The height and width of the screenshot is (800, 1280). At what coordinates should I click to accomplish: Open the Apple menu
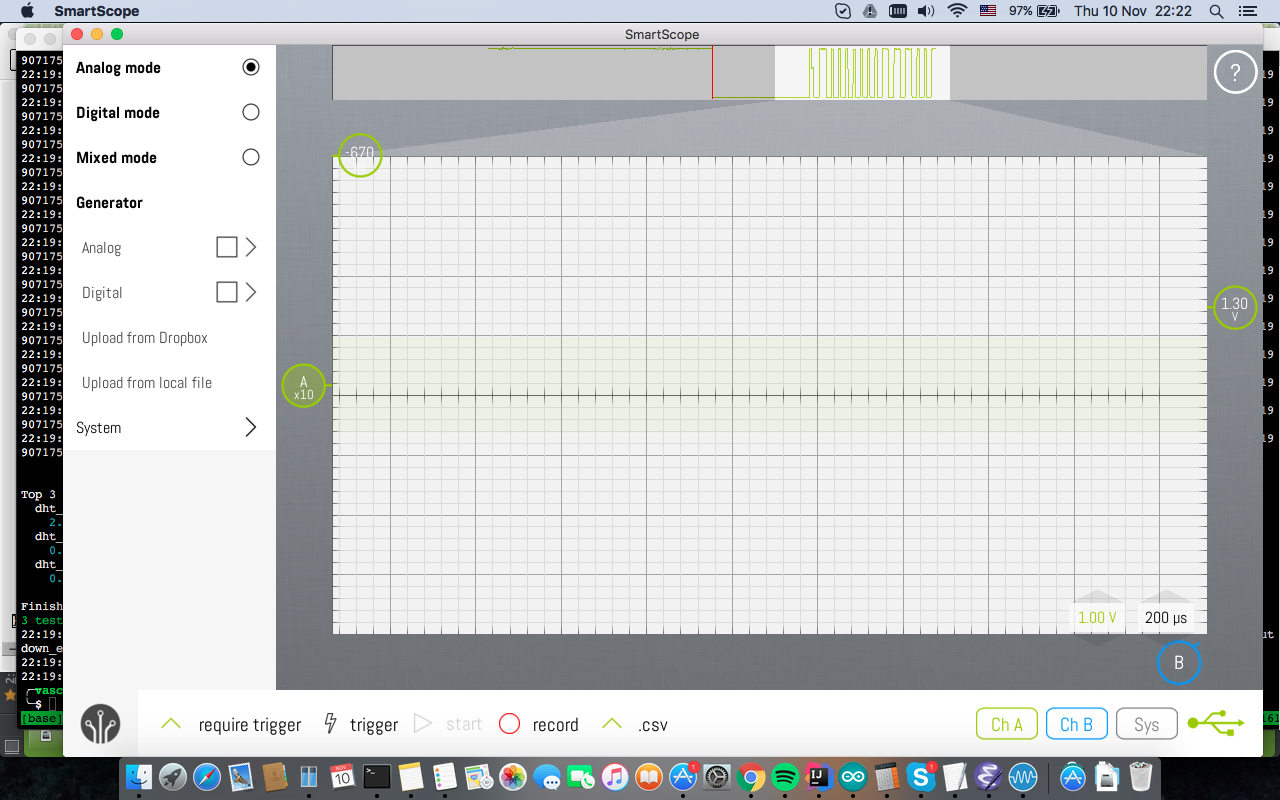tap(27, 11)
